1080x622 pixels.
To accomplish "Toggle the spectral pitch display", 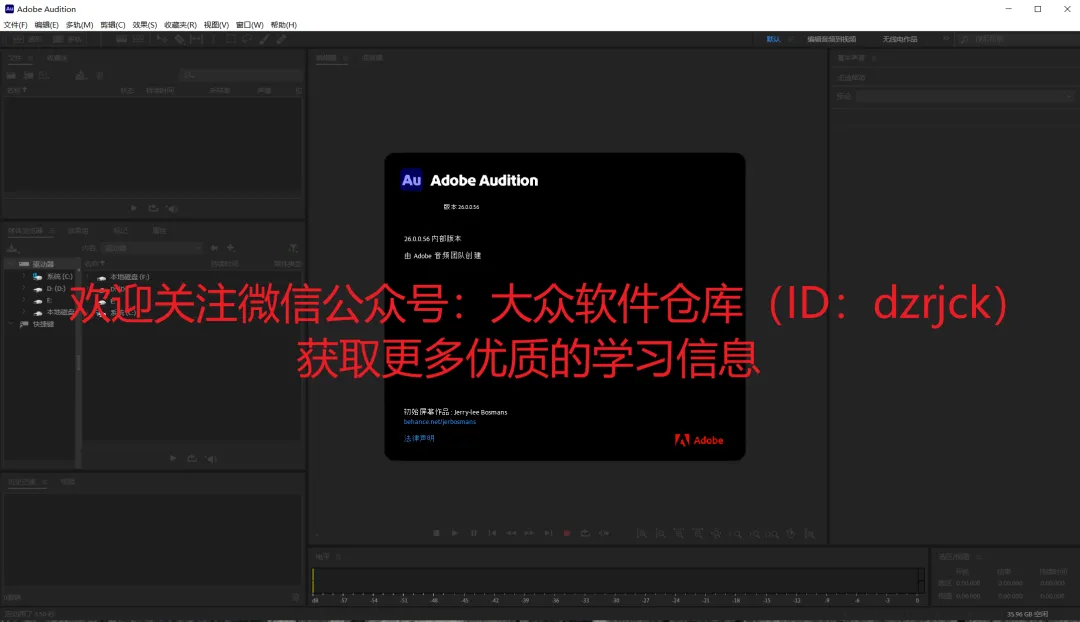I will pyautogui.click(x=138, y=39).
